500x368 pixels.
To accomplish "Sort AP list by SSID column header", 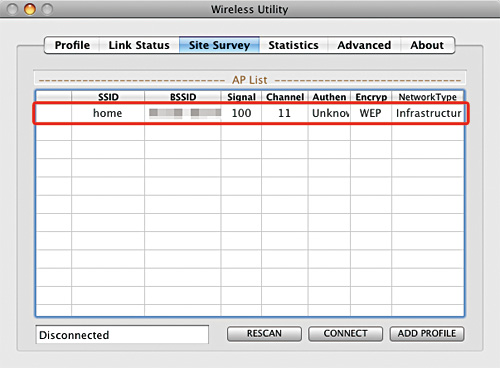I will tap(108, 97).
